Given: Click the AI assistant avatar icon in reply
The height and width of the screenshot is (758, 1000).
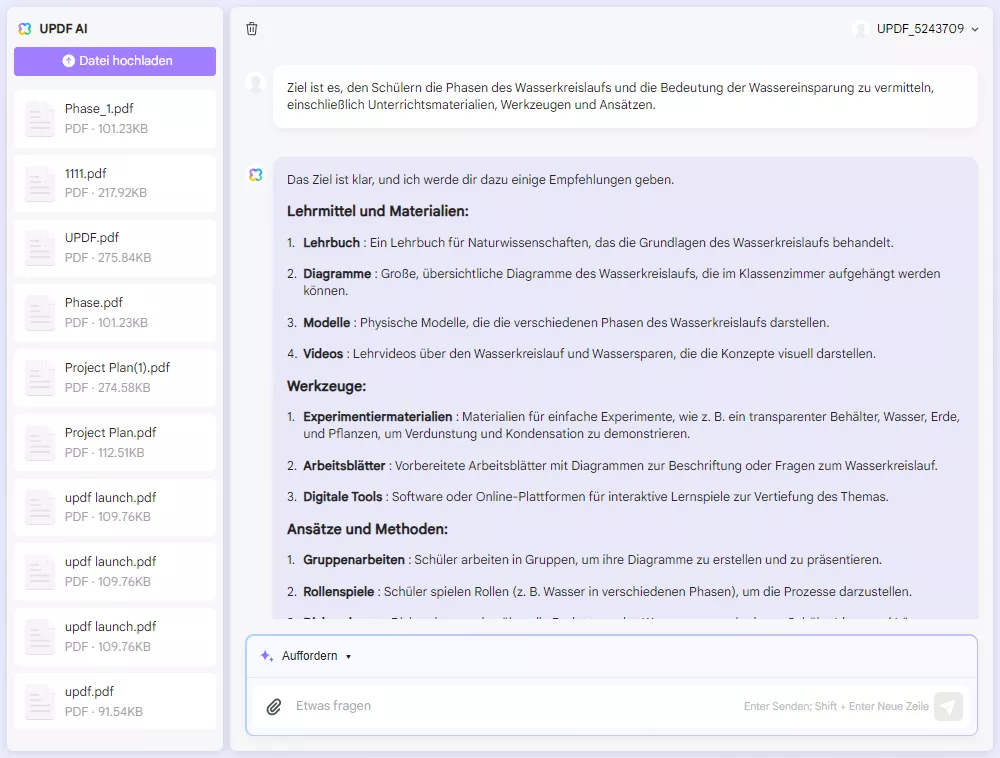Looking at the screenshot, I should [256, 175].
